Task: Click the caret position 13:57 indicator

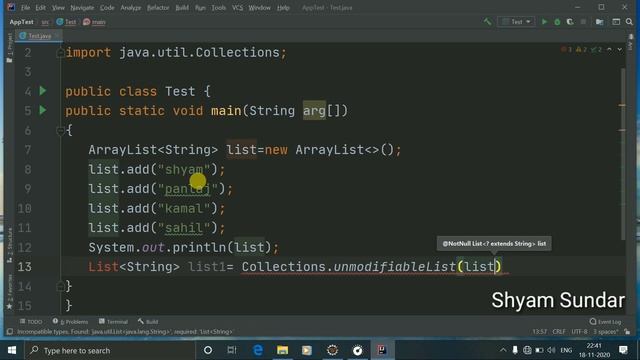Action: (539, 332)
